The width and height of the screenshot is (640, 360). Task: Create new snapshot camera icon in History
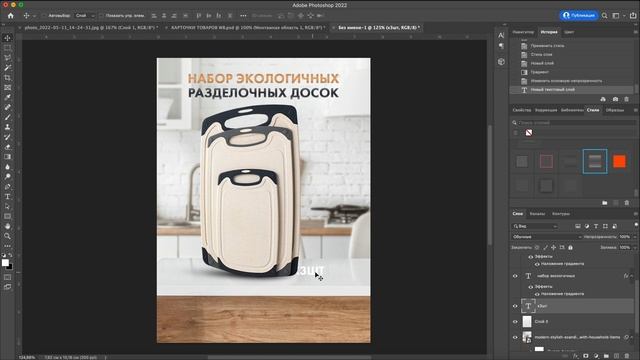(615, 99)
